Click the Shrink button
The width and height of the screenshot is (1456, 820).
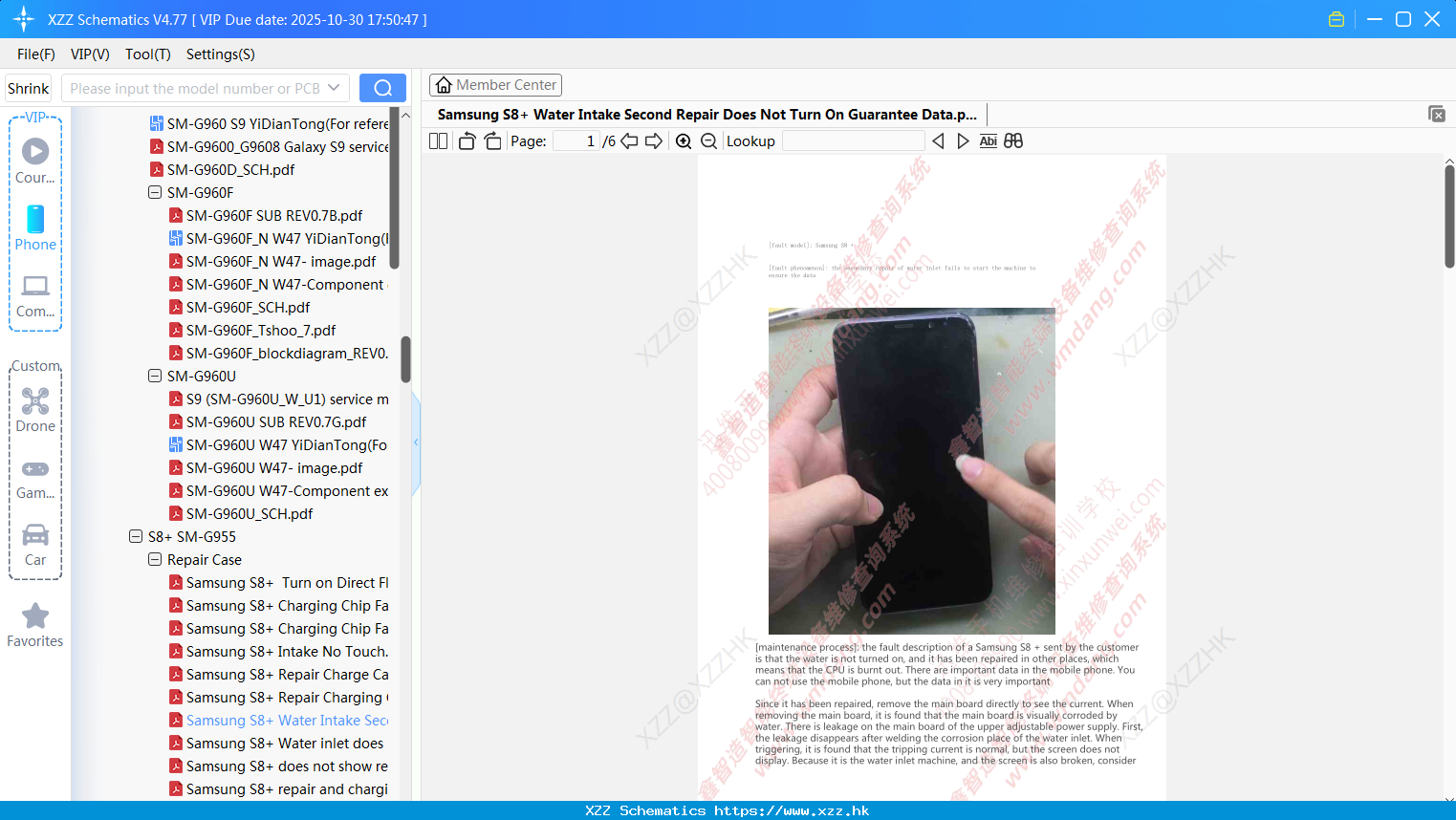click(x=29, y=88)
